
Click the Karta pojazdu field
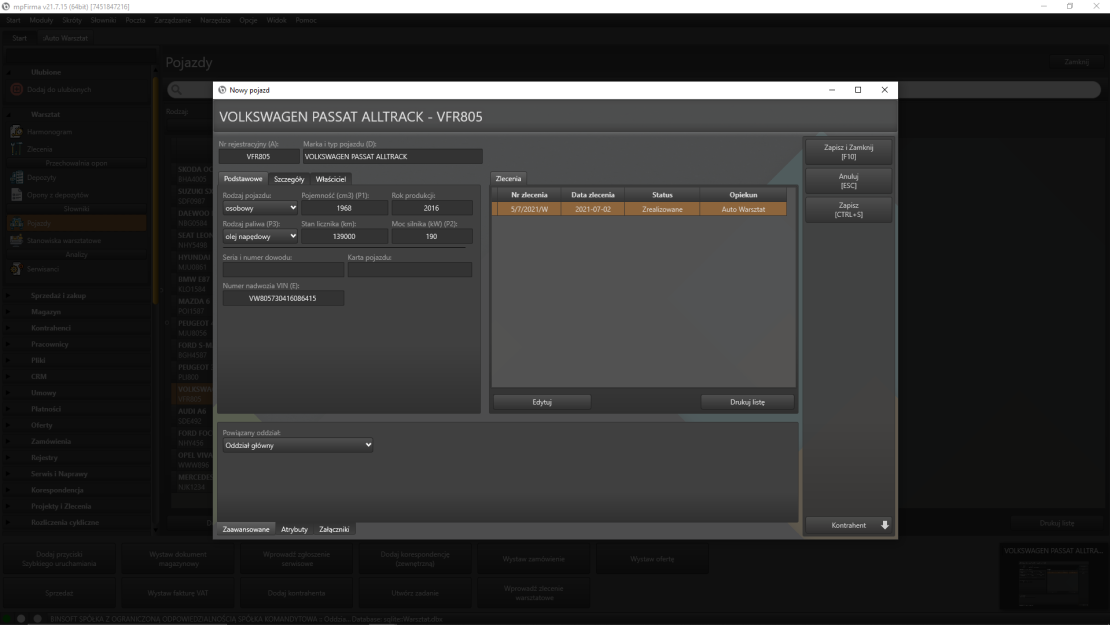409,270
